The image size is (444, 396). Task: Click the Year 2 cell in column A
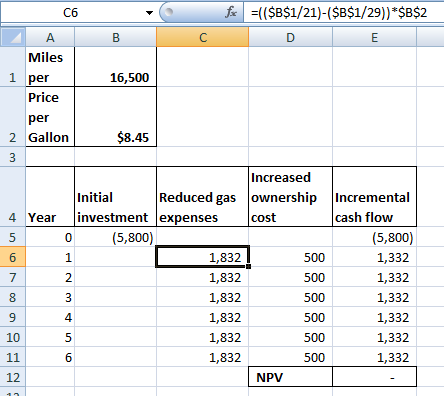click(x=50, y=277)
